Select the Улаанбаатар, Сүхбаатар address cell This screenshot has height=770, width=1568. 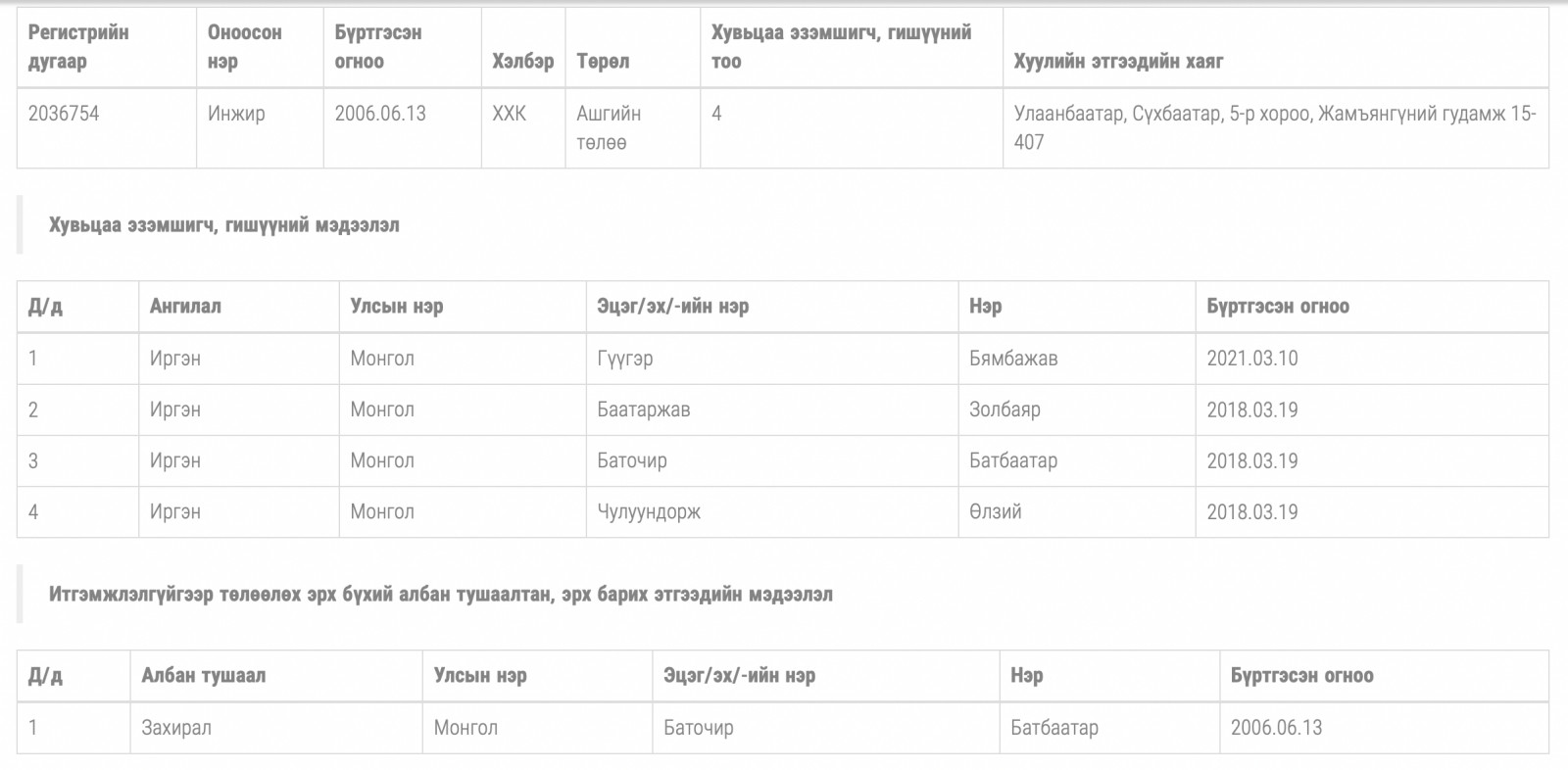(x=1275, y=127)
